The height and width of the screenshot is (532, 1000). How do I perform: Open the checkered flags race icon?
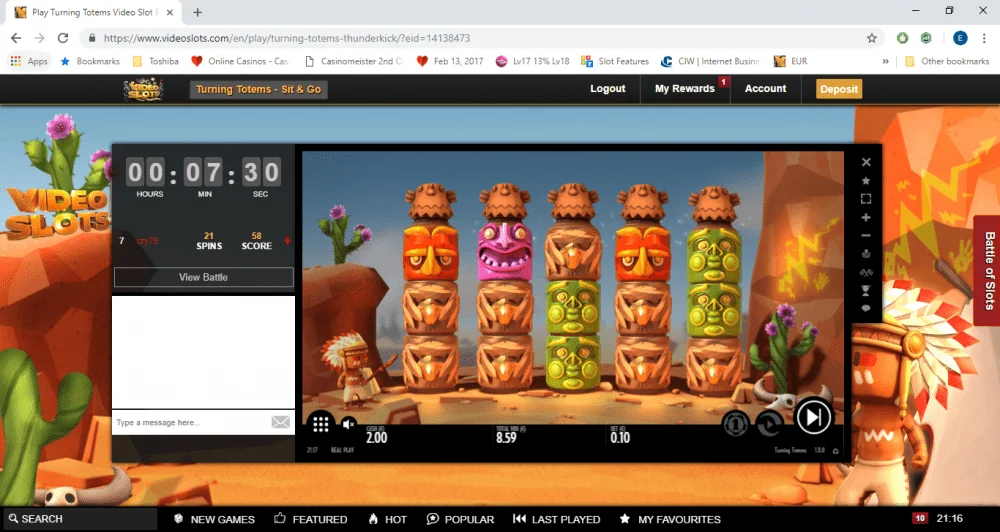(866, 272)
